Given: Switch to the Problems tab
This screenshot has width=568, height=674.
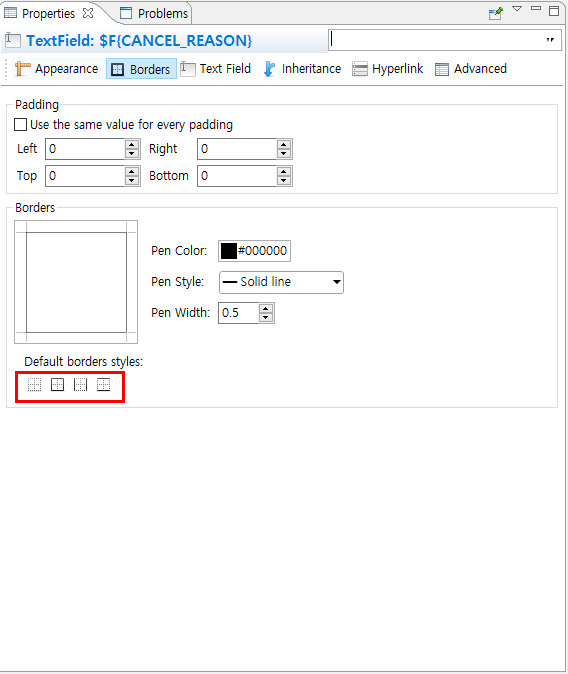Looking at the screenshot, I should 155,13.
